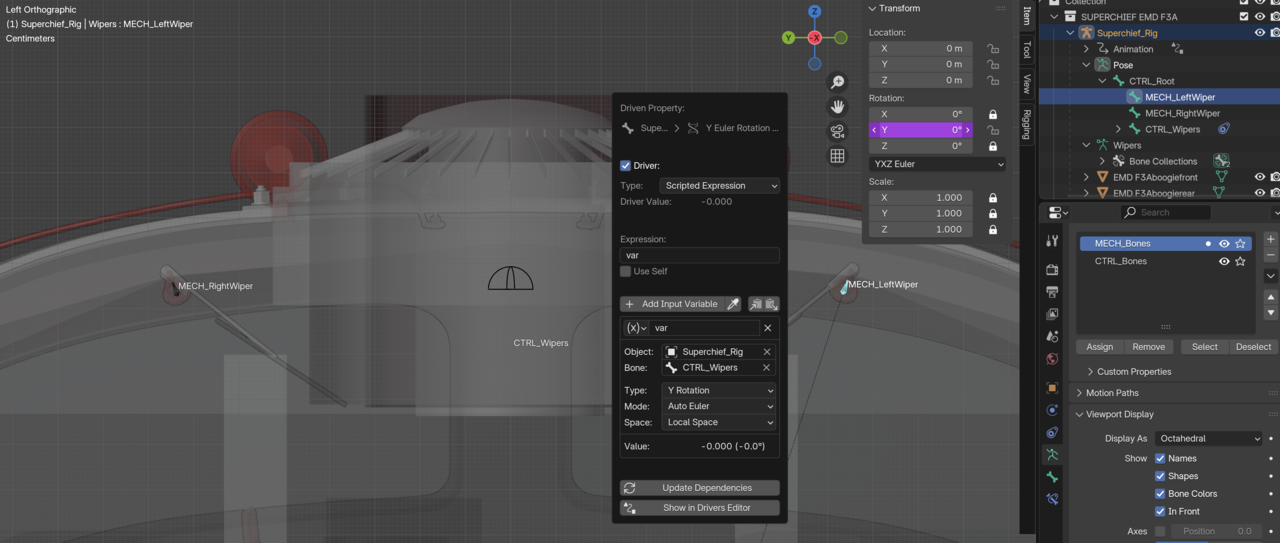Toggle the camera view icon
This screenshot has width=1280, height=543.
tap(838, 131)
